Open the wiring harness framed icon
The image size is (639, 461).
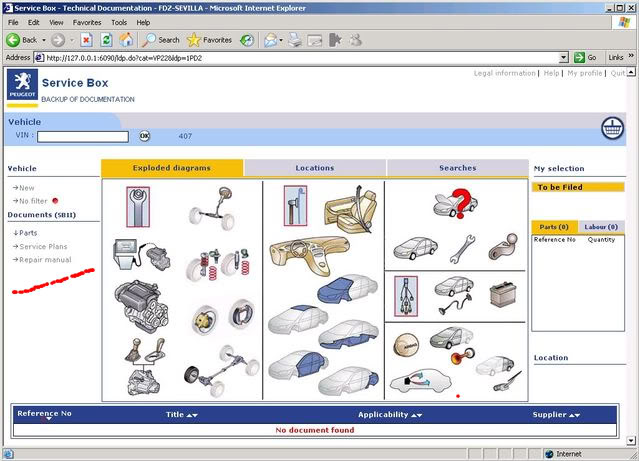pyautogui.click(x=406, y=296)
